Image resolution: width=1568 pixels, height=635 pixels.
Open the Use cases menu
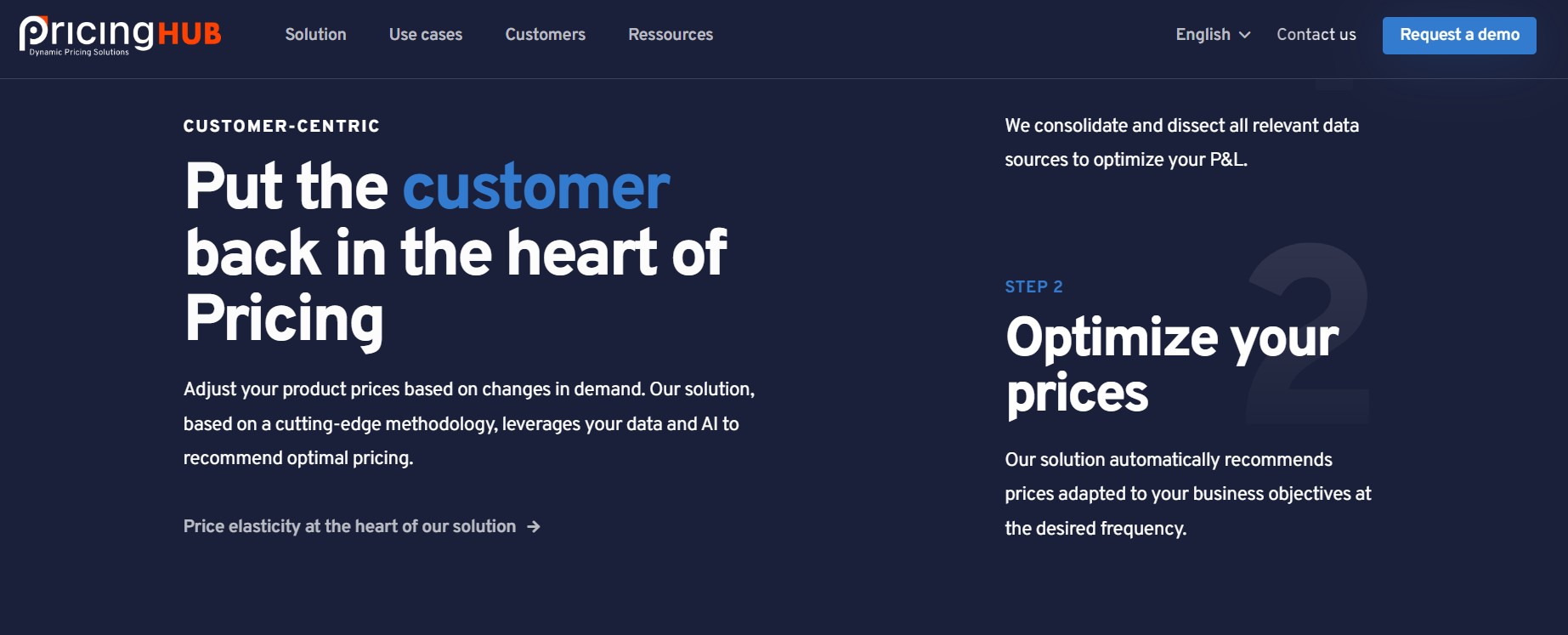tap(426, 35)
